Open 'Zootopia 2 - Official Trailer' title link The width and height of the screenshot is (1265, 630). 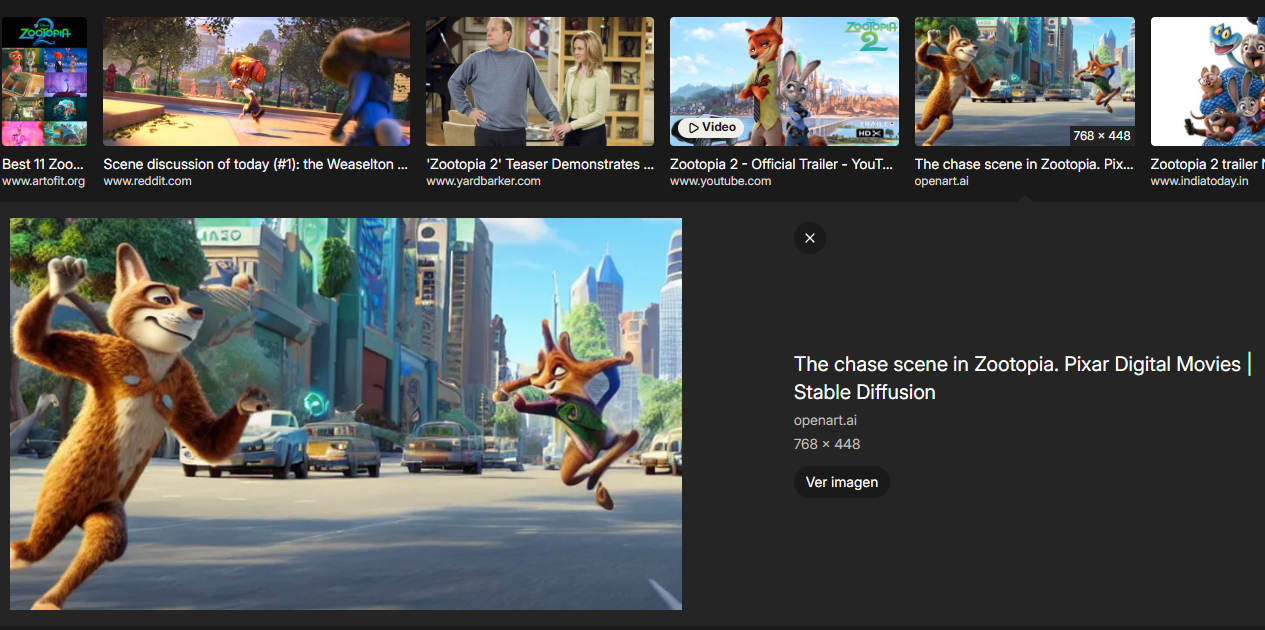(x=782, y=164)
